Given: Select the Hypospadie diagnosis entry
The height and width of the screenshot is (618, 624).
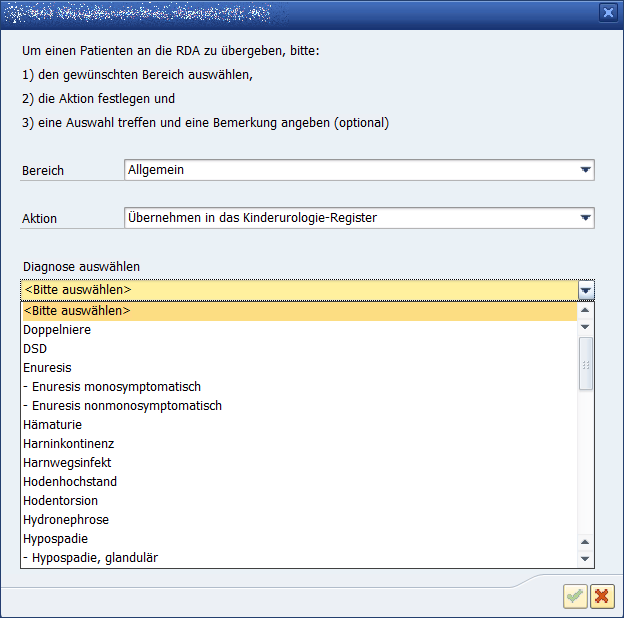Looking at the screenshot, I should [x=56, y=539].
